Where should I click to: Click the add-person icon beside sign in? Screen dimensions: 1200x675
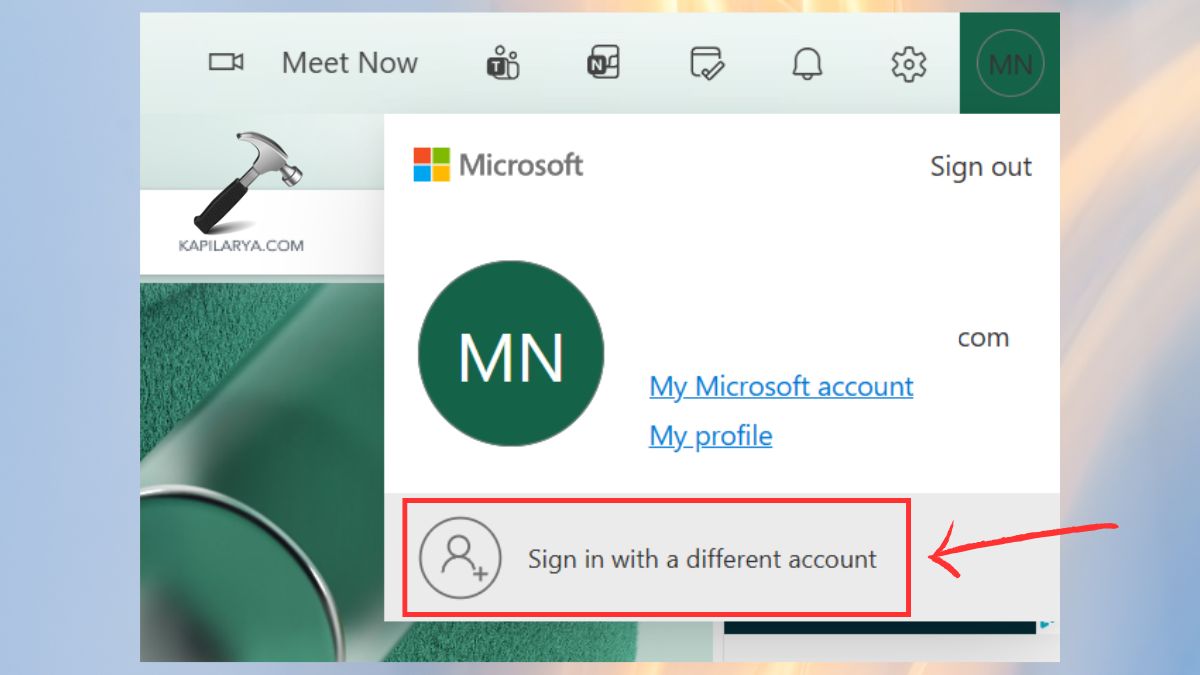(x=460, y=558)
